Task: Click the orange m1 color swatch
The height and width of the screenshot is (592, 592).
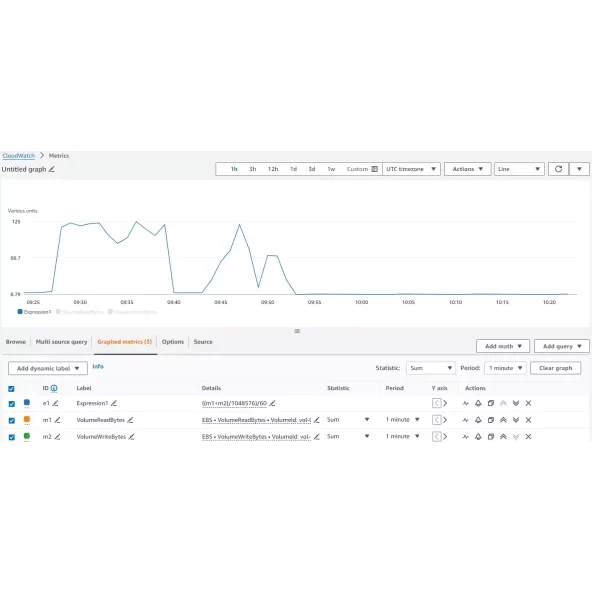Action: click(27, 419)
